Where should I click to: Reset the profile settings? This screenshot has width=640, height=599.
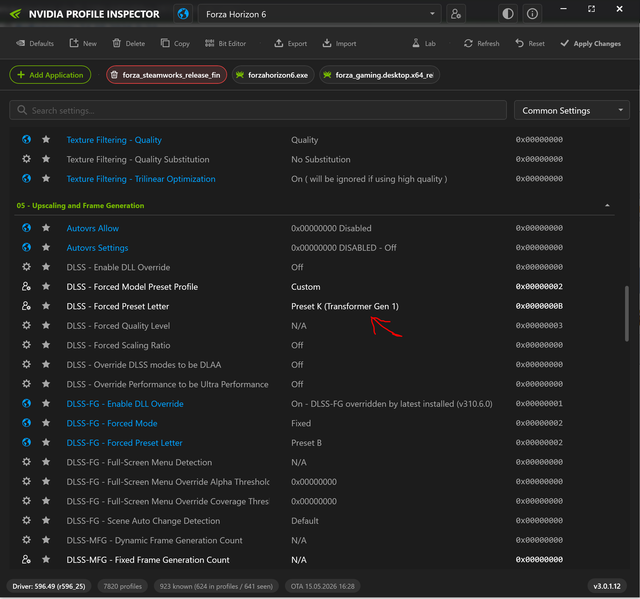coord(530,44)
